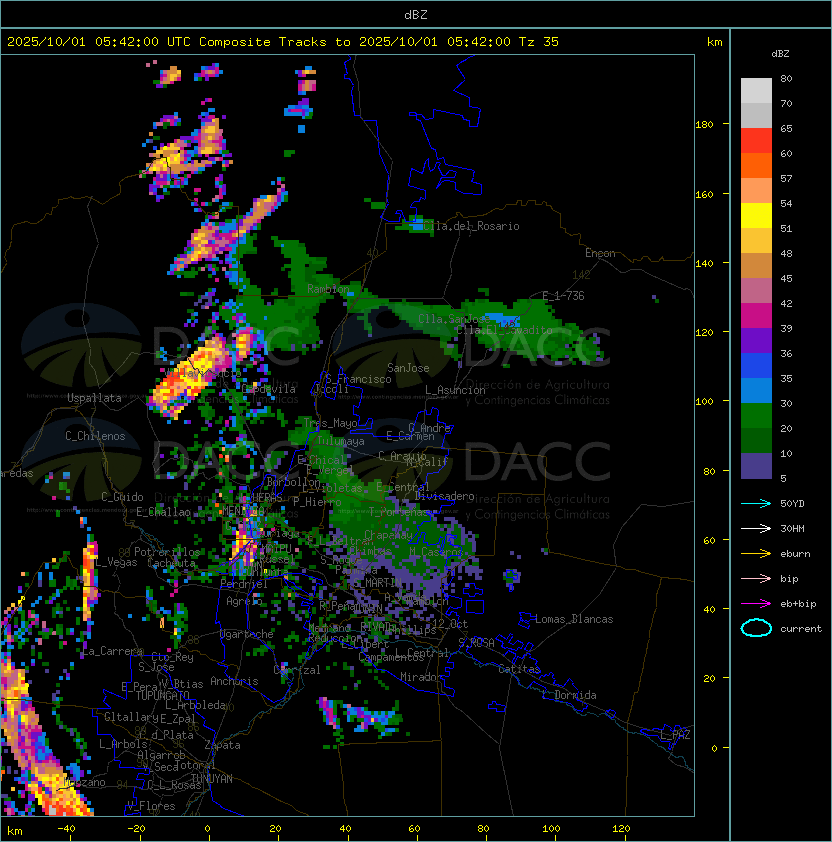The image size is (832, 842).
Task: Click the 'Encon' map label
Action: (x=600, y=253)
